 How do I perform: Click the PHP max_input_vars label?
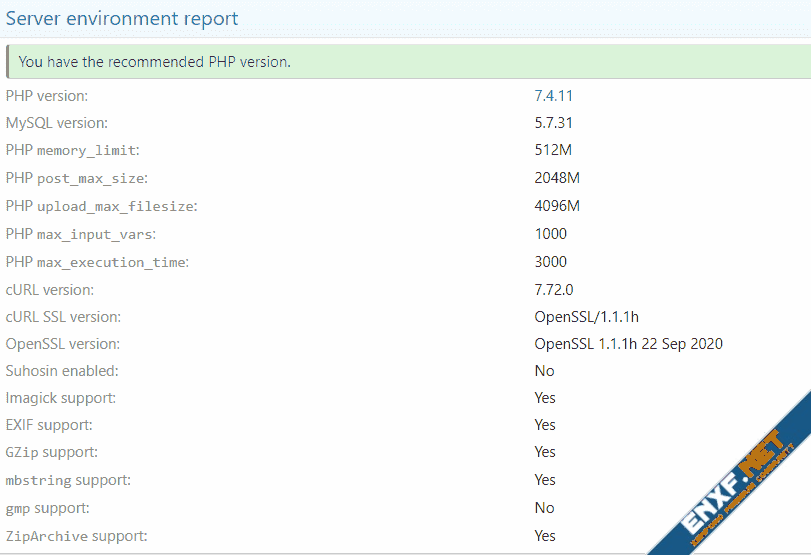click(80, 234)
